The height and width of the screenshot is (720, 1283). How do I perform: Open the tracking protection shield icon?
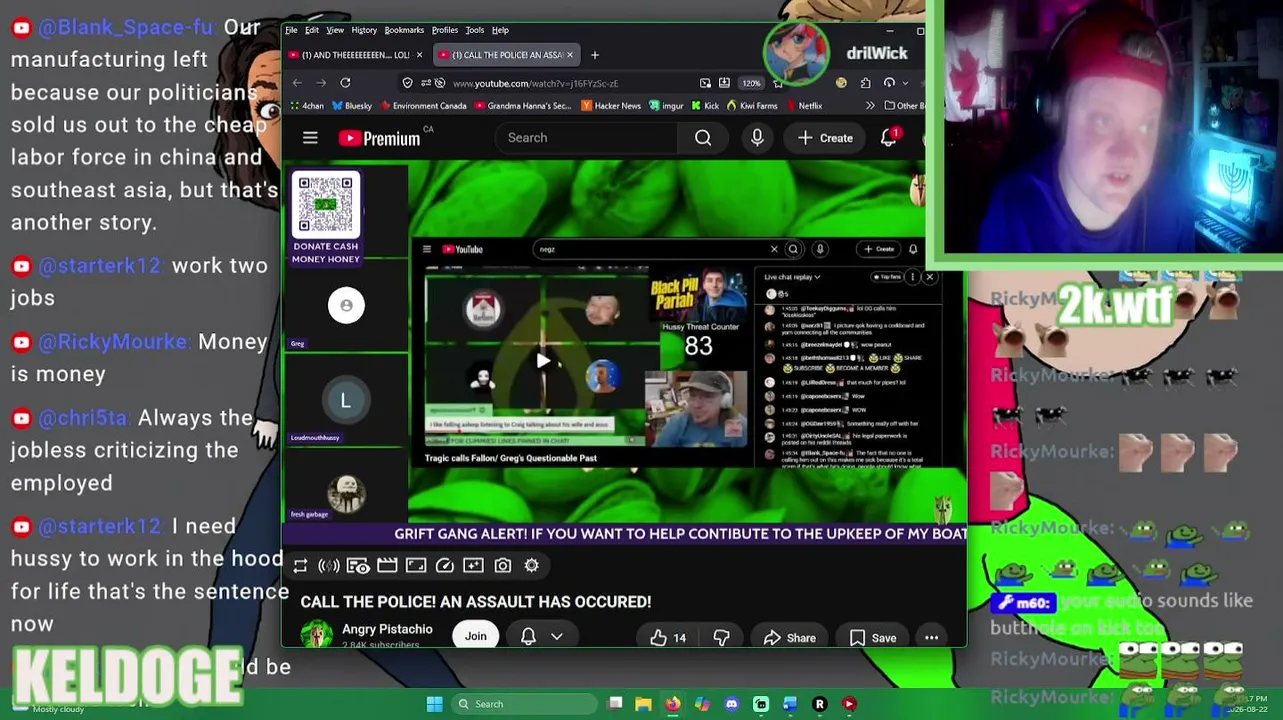(407, 83)
